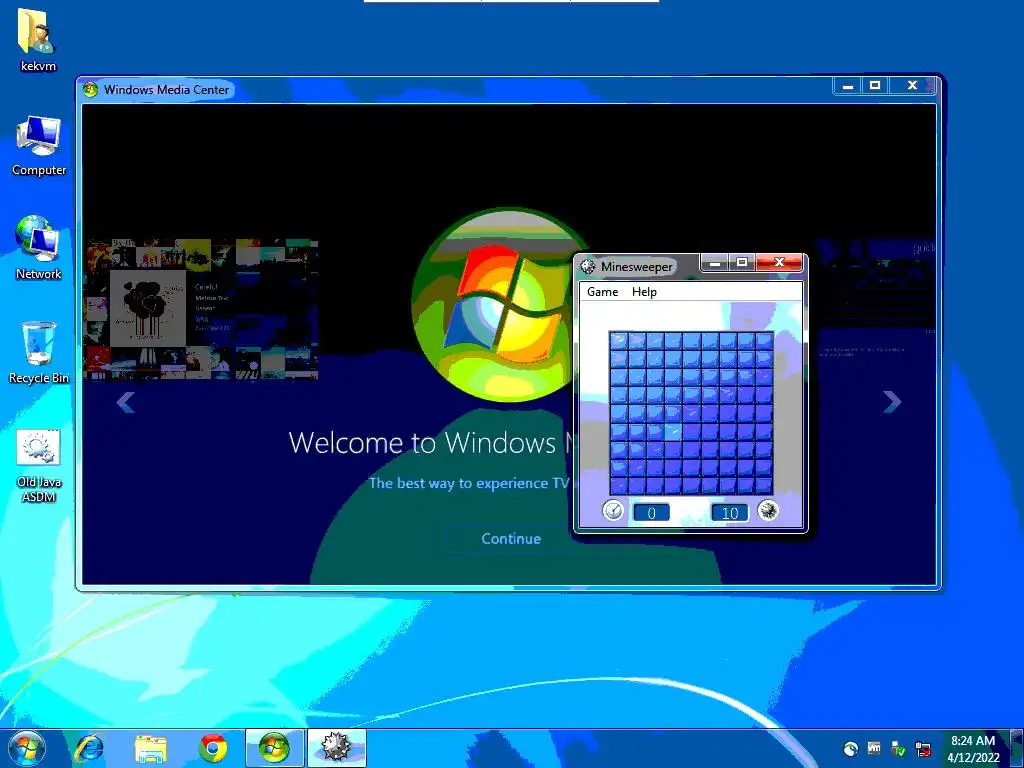This screenshot has height=768, width=1024.
Task: Click the Show desktop button
Action: click(x=1016, y=749)
